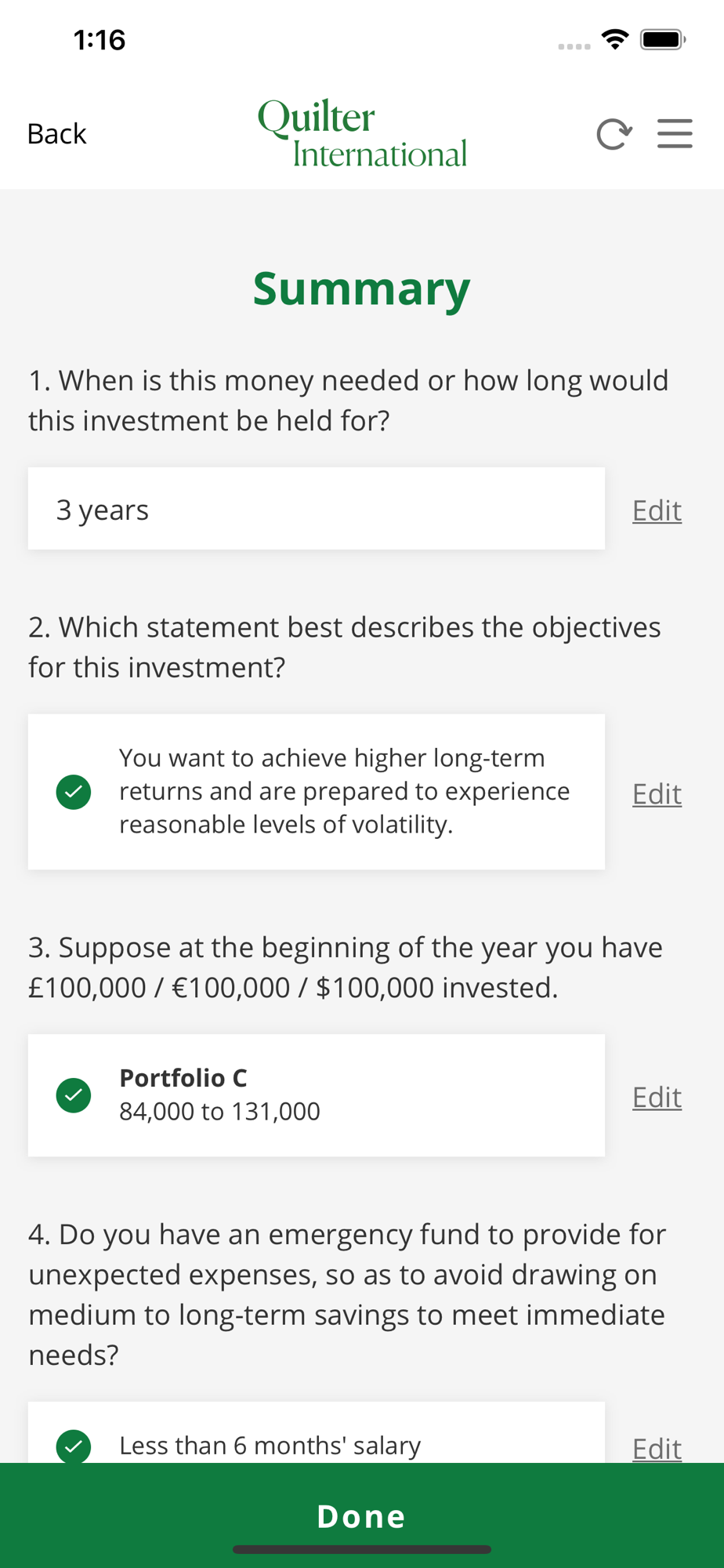Tap the Less than 6 months' salary card

317,1433
